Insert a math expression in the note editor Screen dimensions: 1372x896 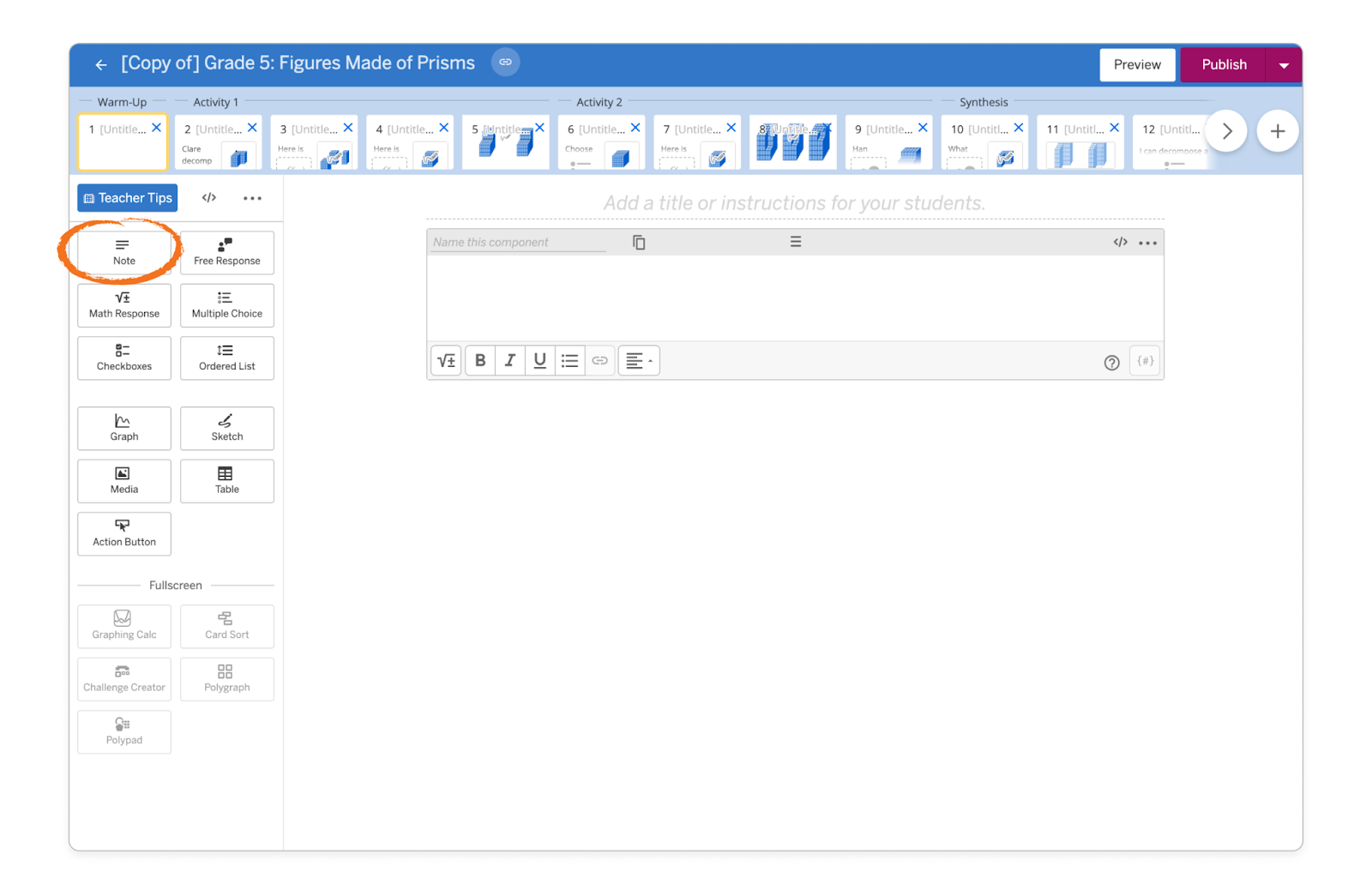446,361
